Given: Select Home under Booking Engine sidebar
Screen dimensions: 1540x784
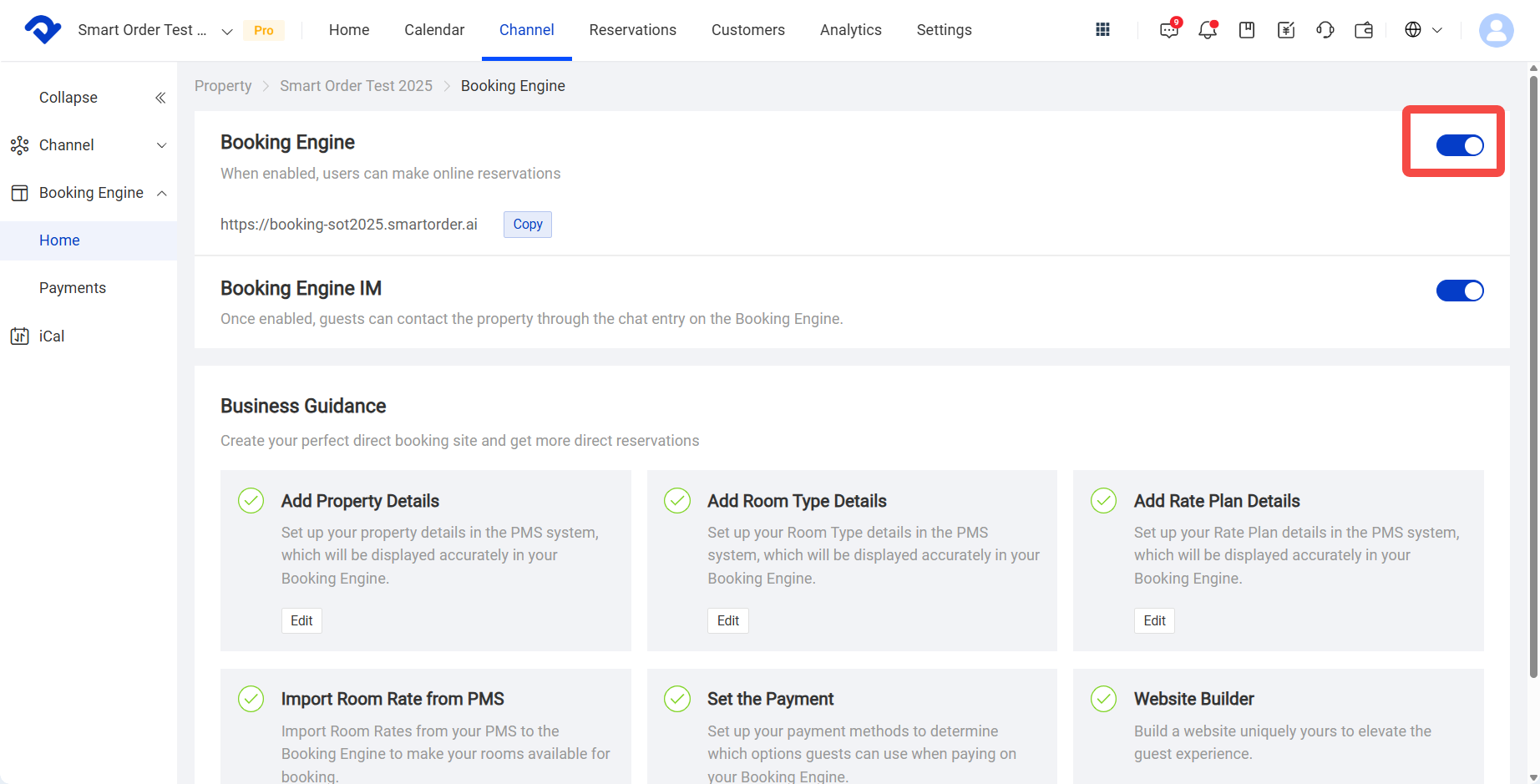Looking at the screenshot, I should coord(89,240).
